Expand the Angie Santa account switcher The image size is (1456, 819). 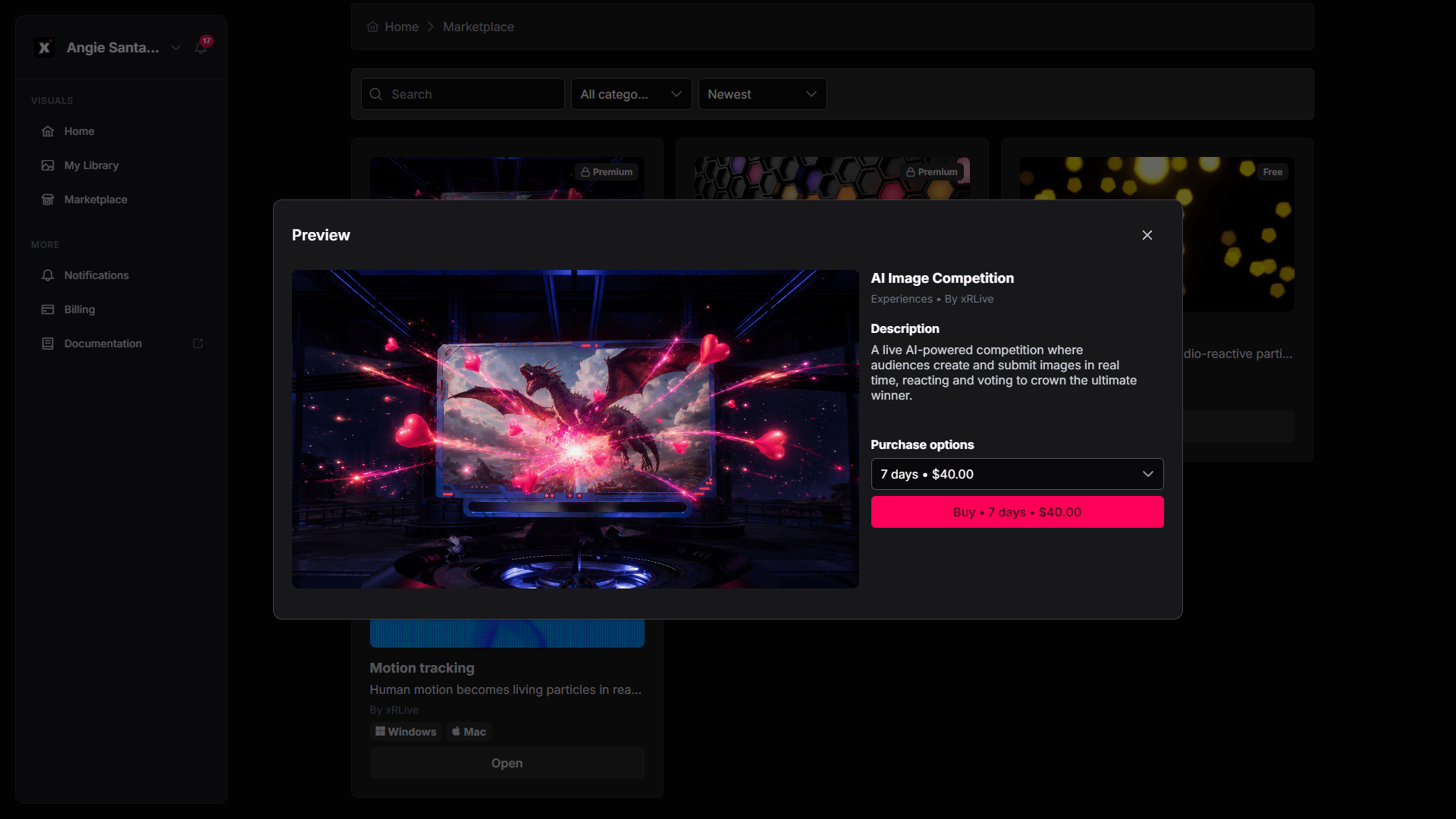176,48
